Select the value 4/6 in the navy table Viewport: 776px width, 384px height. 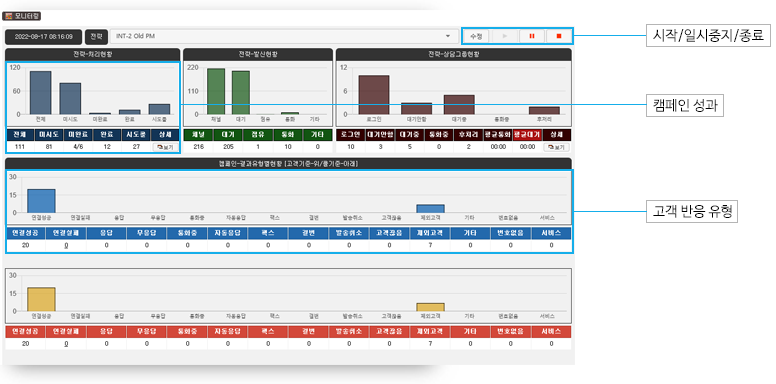click(x=78, y=147)
